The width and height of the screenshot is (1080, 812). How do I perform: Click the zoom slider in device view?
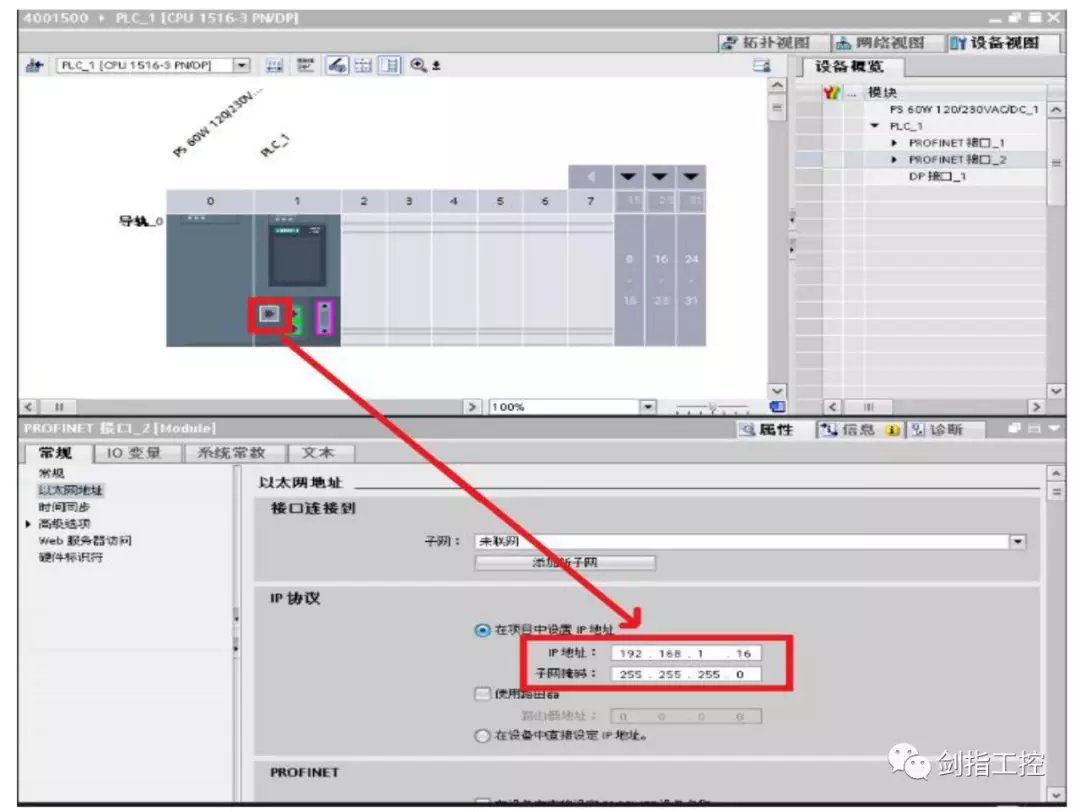712,408
